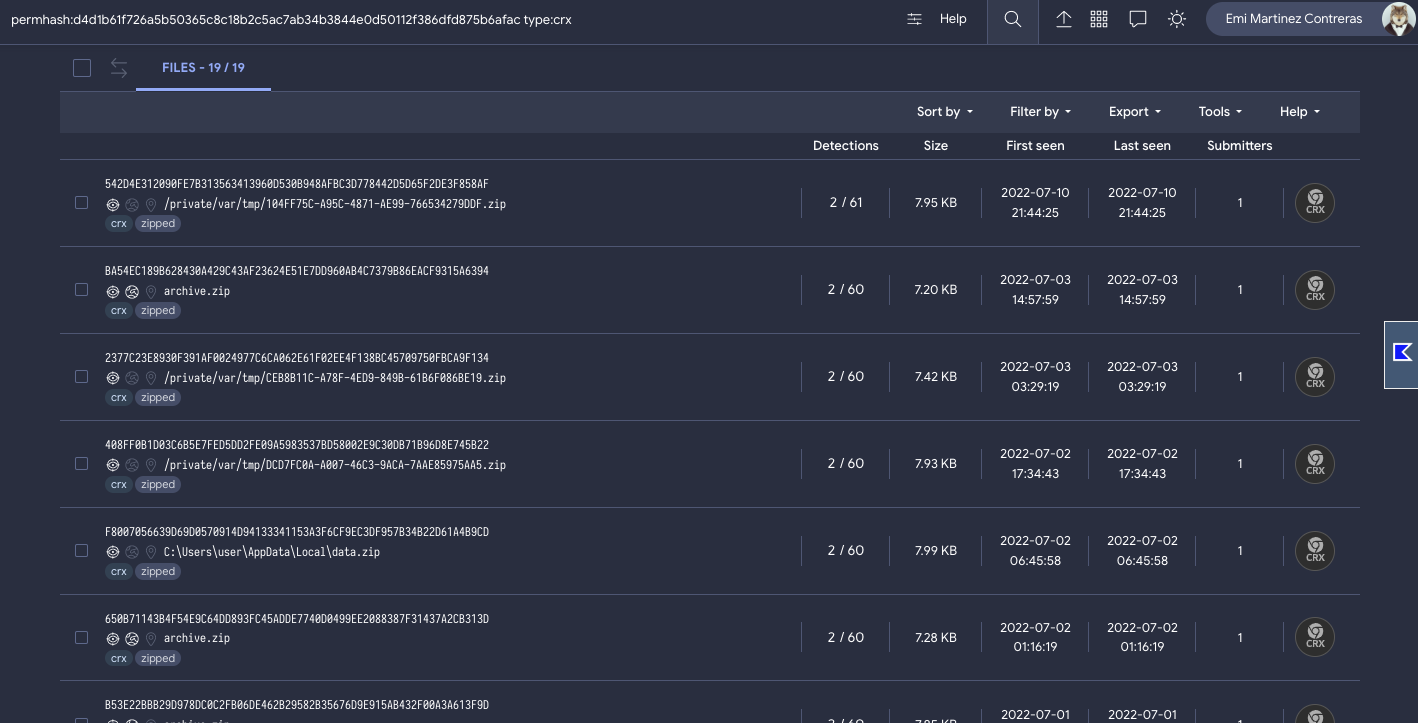The width and height of the screenshot is (1418, 723).
Task: Click file path ending 766534279DDF.zip
Action: [335, 204]
